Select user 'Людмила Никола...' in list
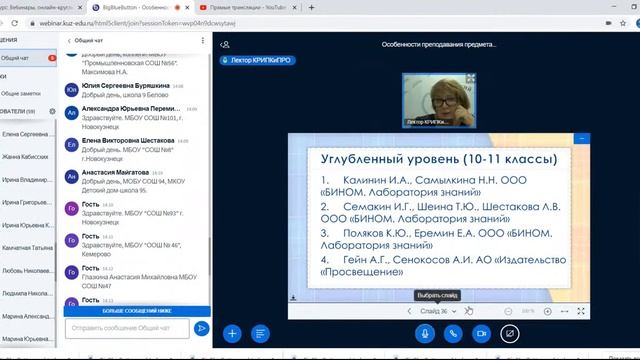Viewport: 640px width, 360px height. pyautogui.click(x=28, y=293)
